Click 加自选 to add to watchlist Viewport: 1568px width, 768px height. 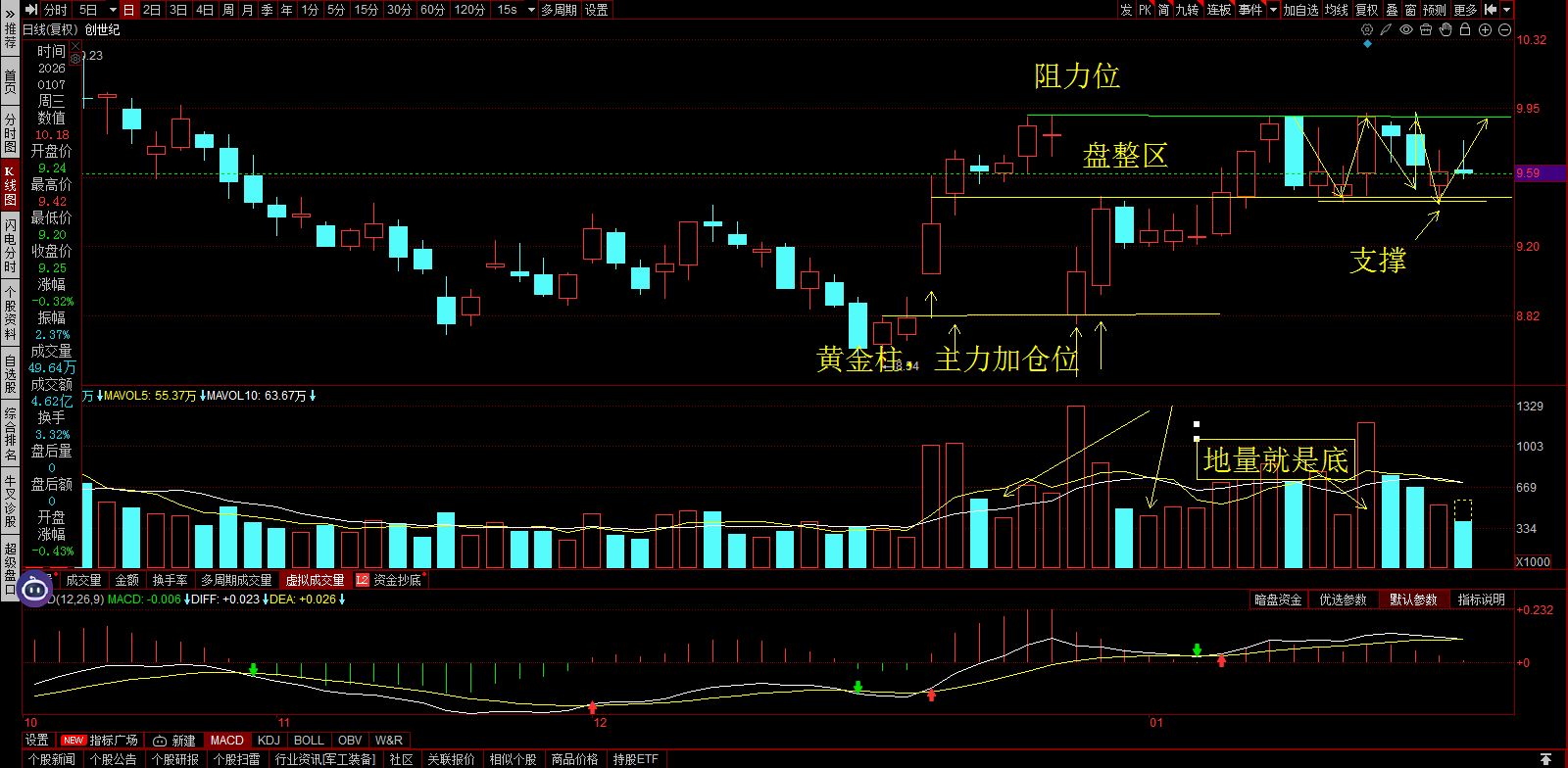tap(1300, 10)
